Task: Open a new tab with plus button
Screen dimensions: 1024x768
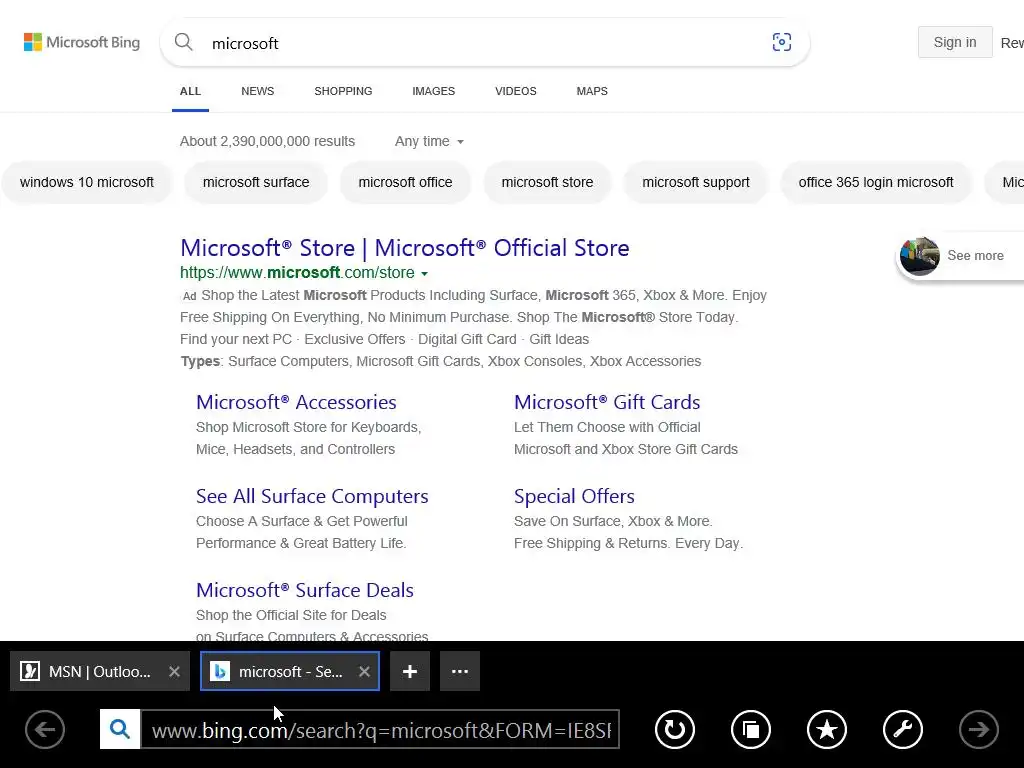Action: coord(410,672)
